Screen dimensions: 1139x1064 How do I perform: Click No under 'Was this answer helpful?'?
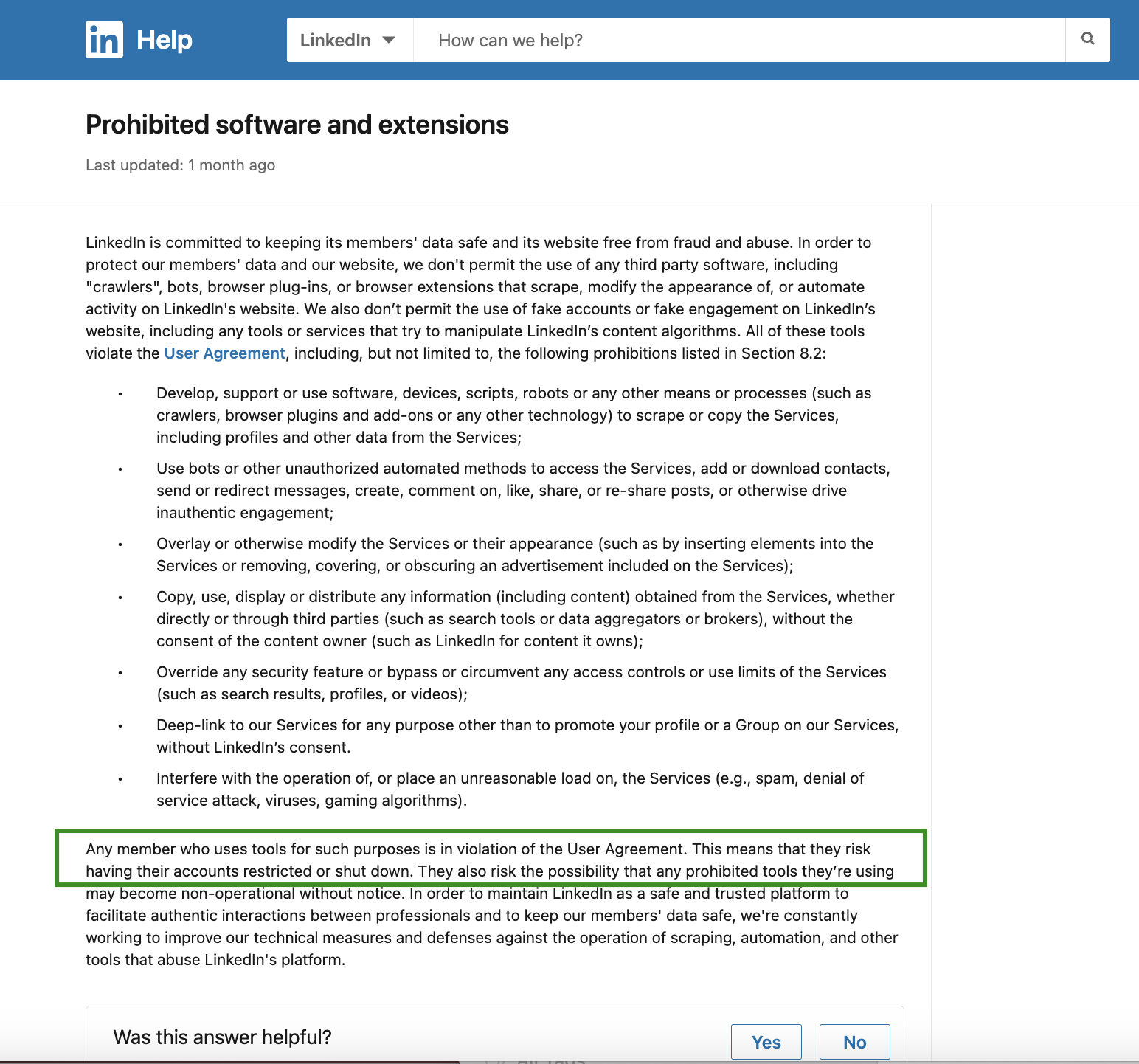click(854, 1042)
